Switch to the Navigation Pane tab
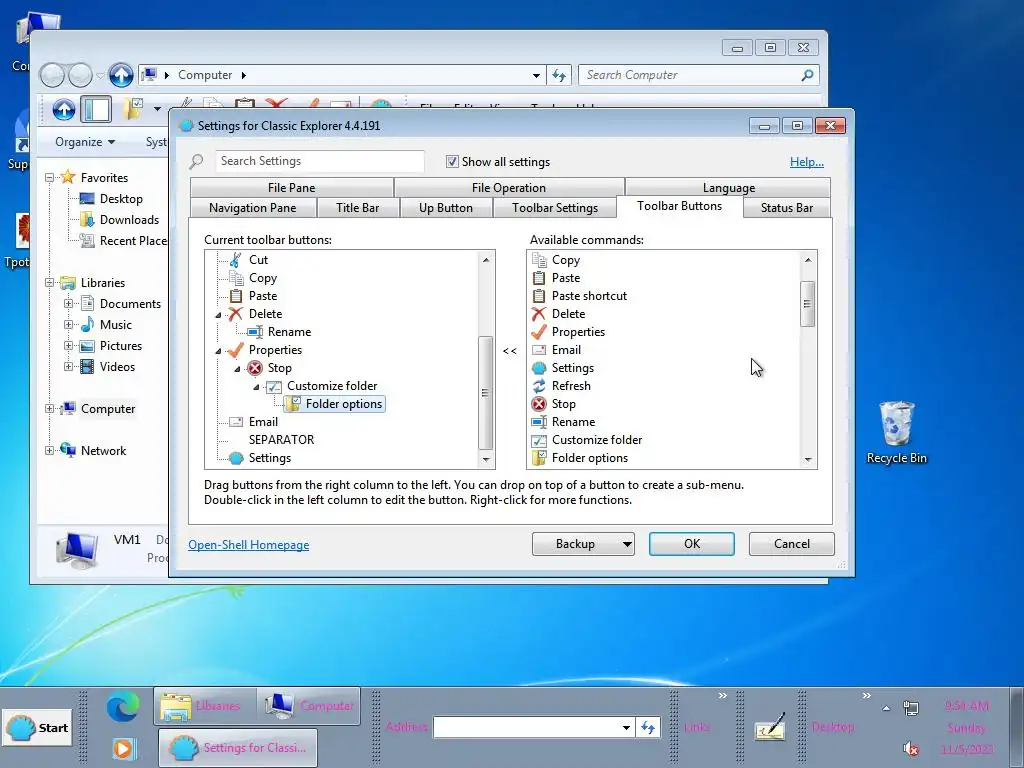 [x=253, y=208]
